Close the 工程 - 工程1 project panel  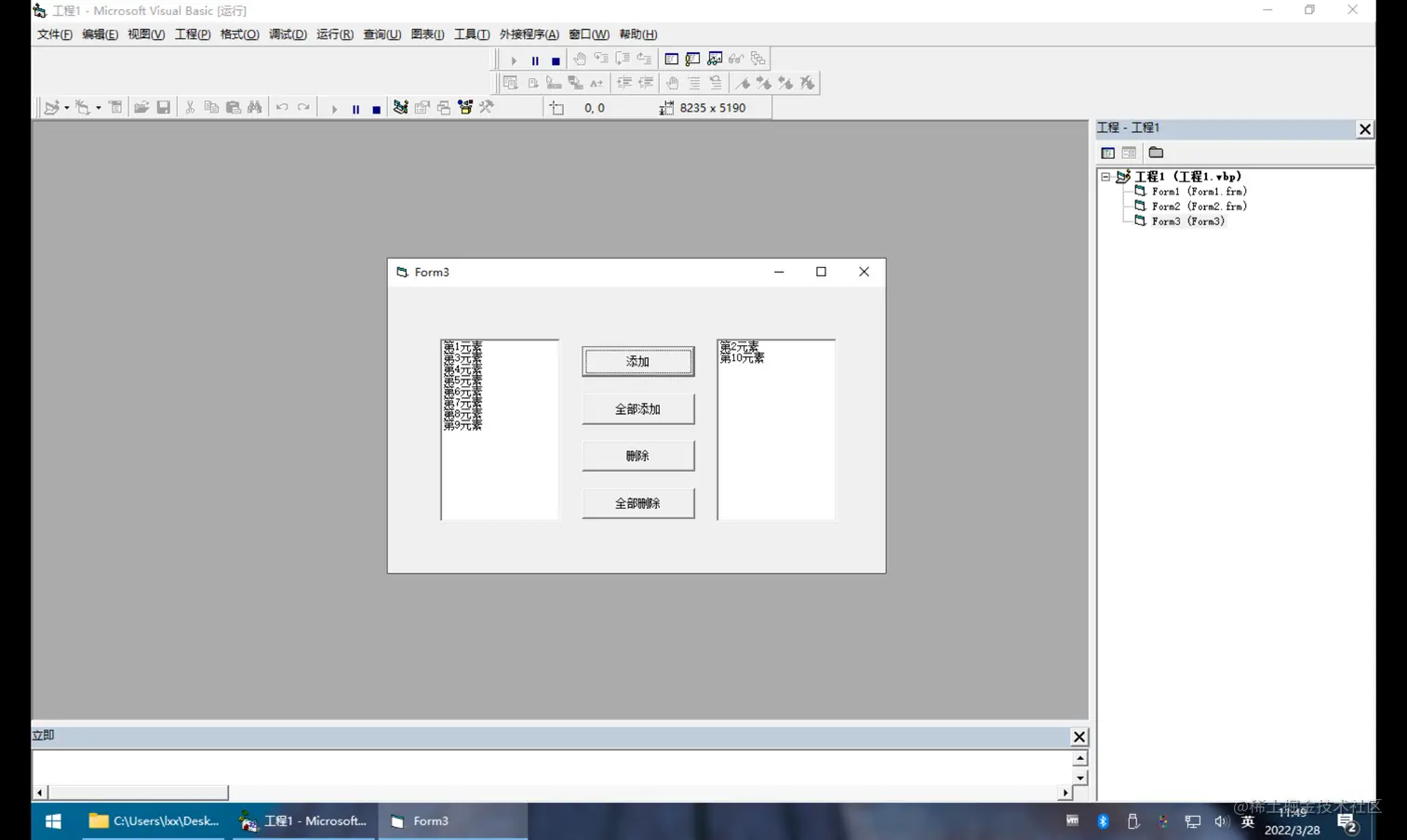[x=1364, y=129]
